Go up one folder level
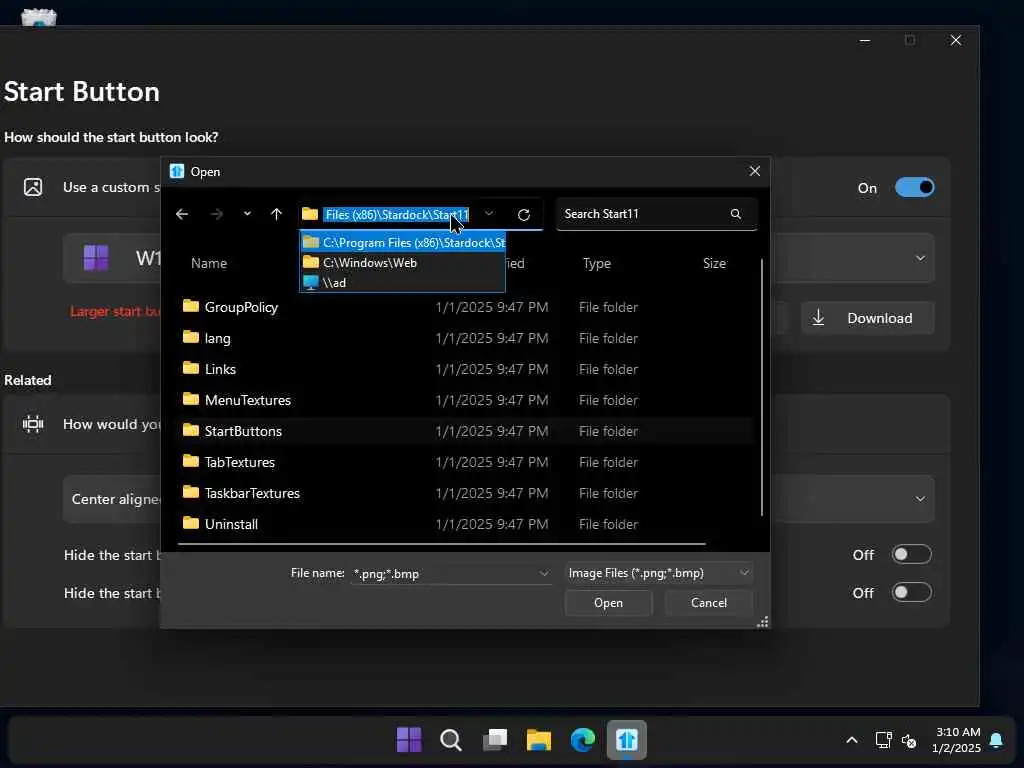Image resolution: width=1024 pixels, height=768 pixels. point(276,214)
